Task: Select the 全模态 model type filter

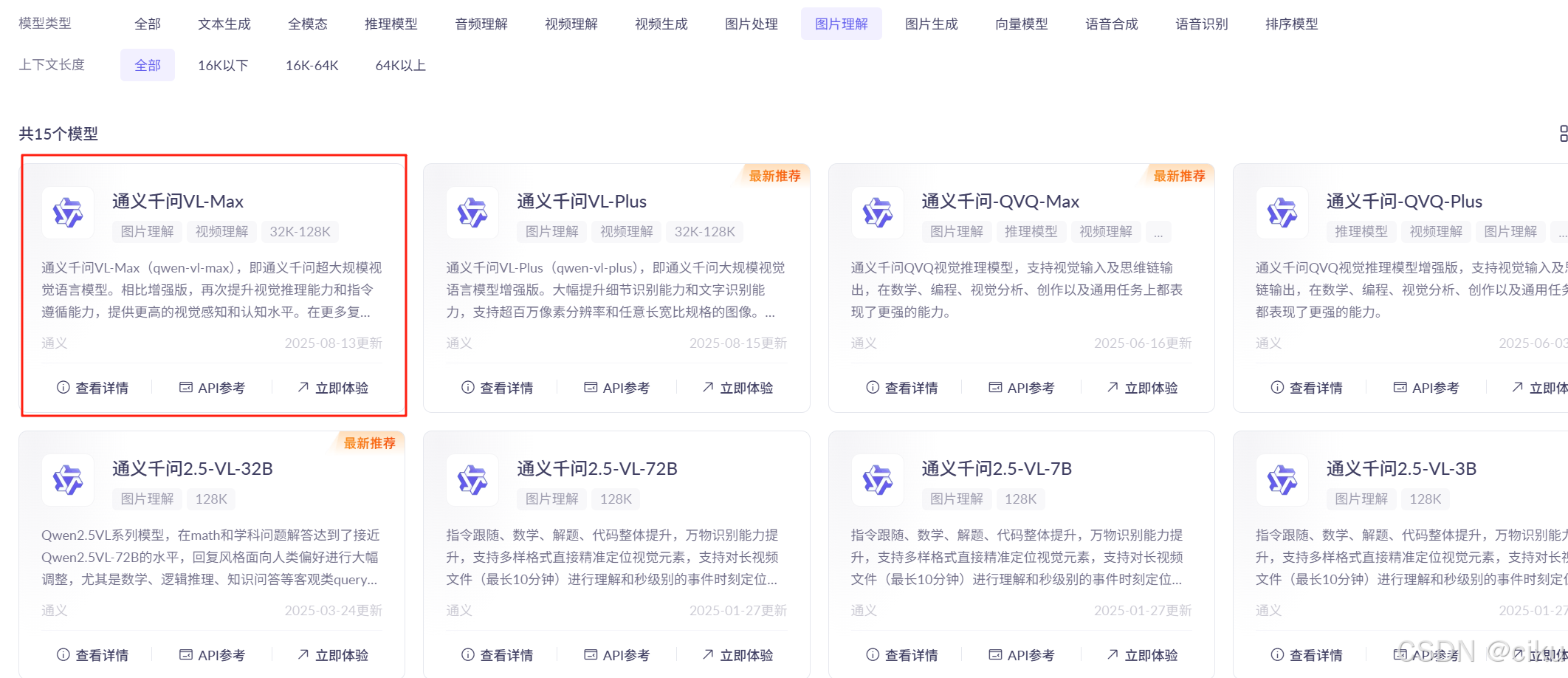Action: point(308,24)
